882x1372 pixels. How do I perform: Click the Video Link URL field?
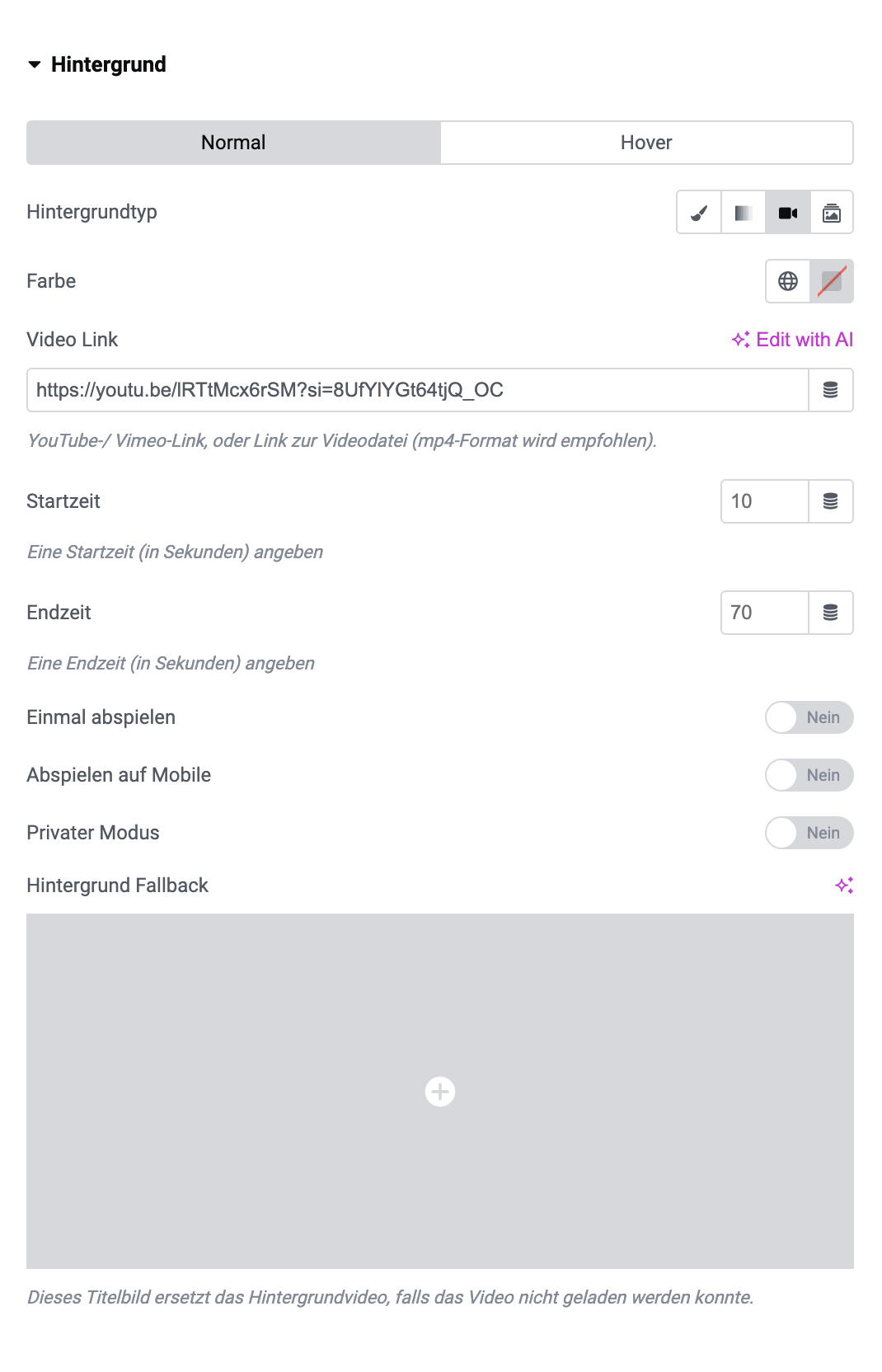tap(418, 390)
